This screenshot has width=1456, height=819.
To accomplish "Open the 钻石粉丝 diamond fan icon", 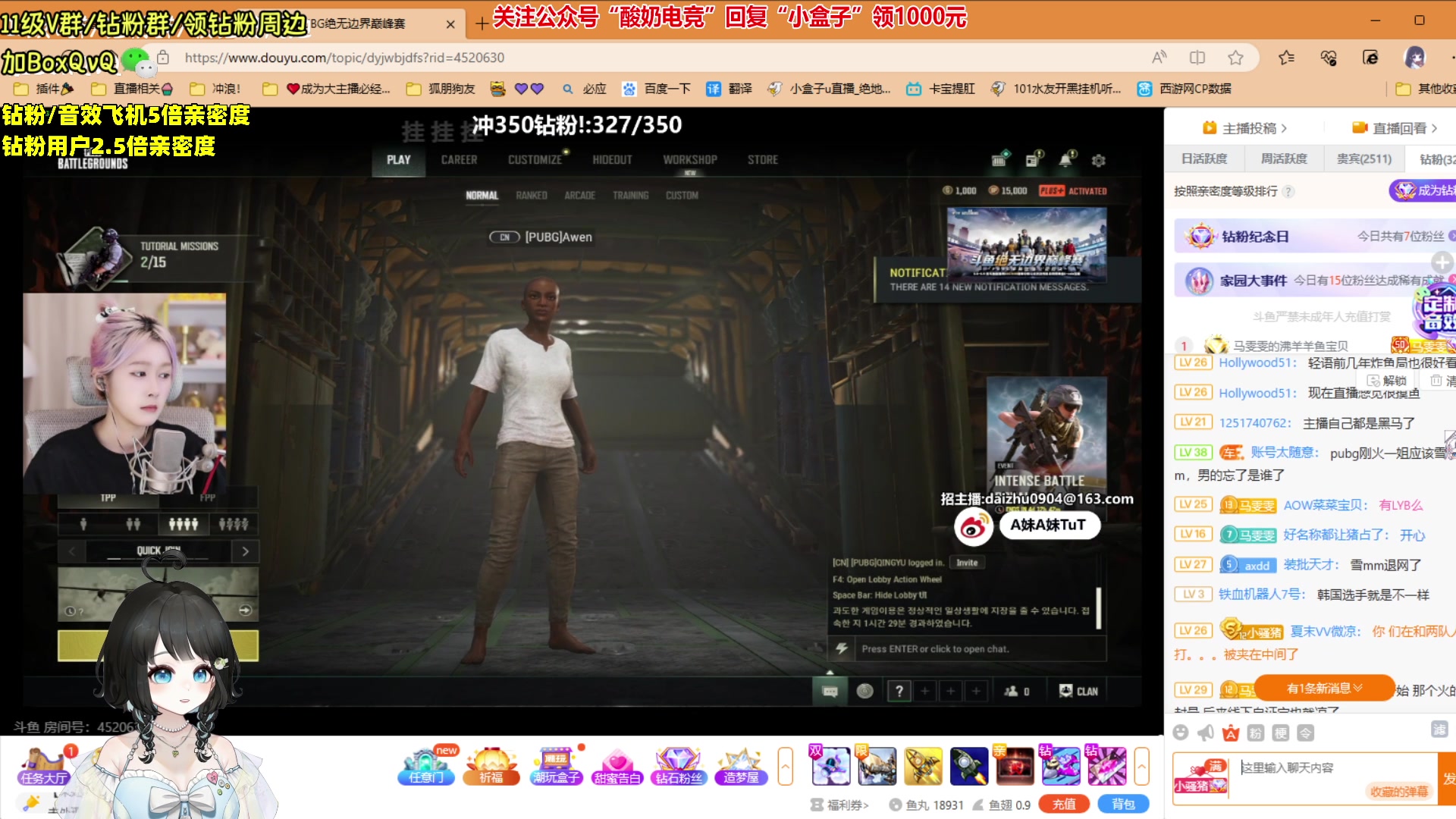I will coord(679,766).
